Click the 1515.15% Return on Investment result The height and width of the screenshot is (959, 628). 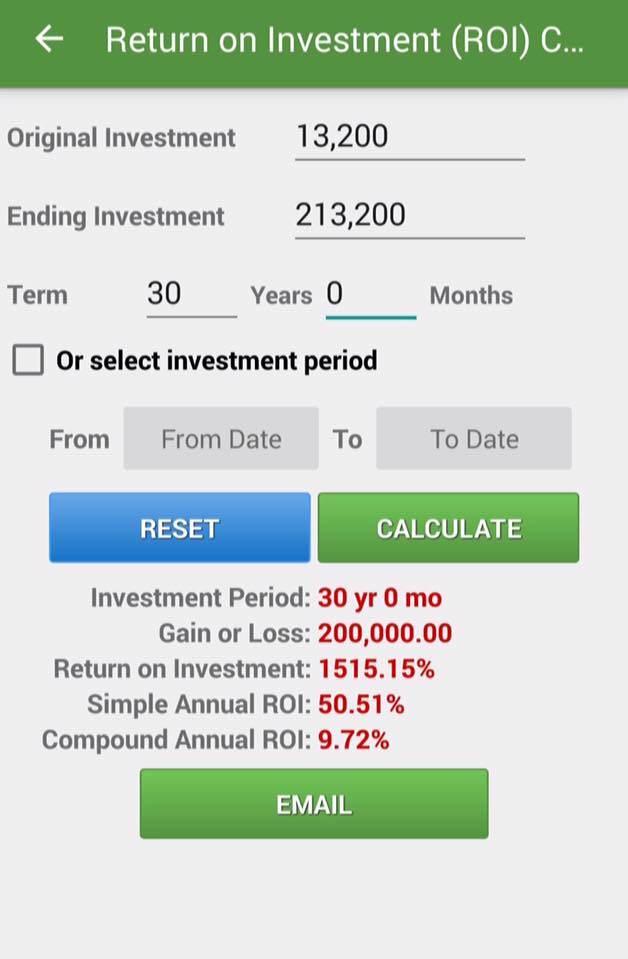click(376, 669)
